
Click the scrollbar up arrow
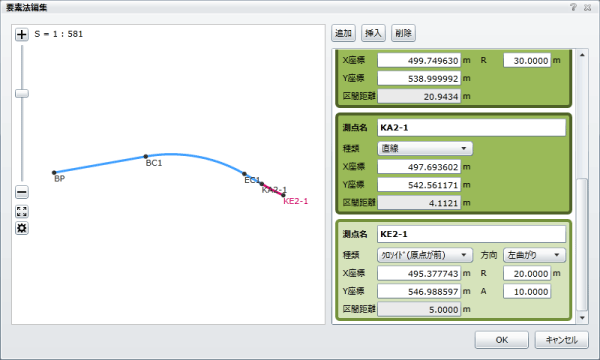(582, 55)
